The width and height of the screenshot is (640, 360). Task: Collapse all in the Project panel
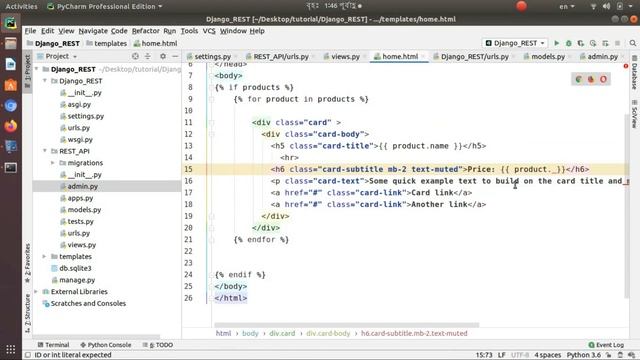click(148, 56)
